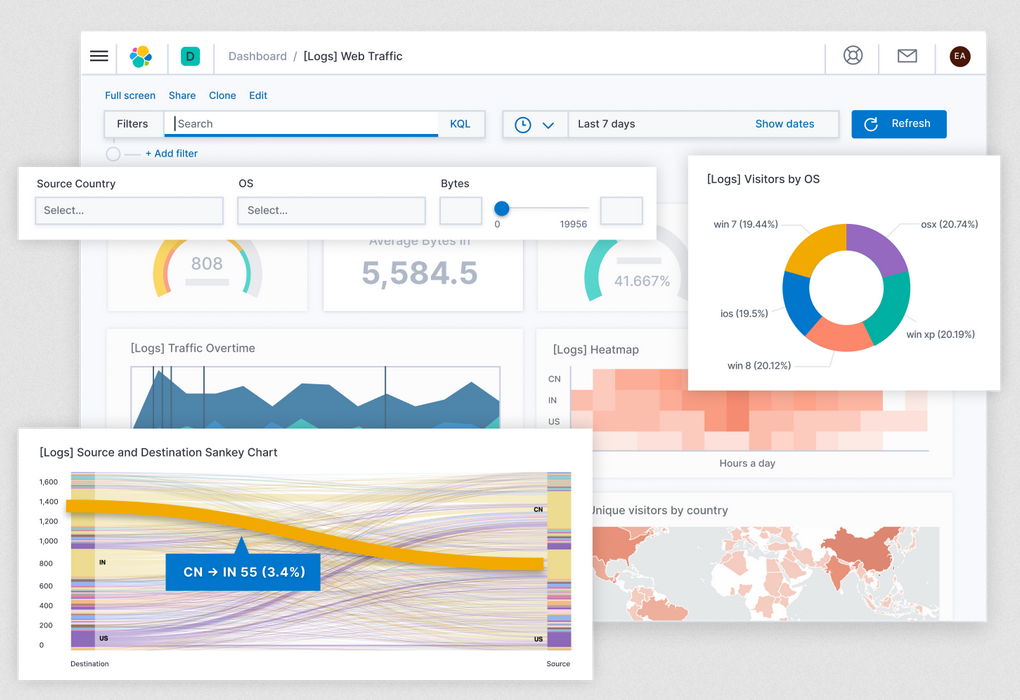
Task: Click the filter options circle icon
Action: [113, 154]
